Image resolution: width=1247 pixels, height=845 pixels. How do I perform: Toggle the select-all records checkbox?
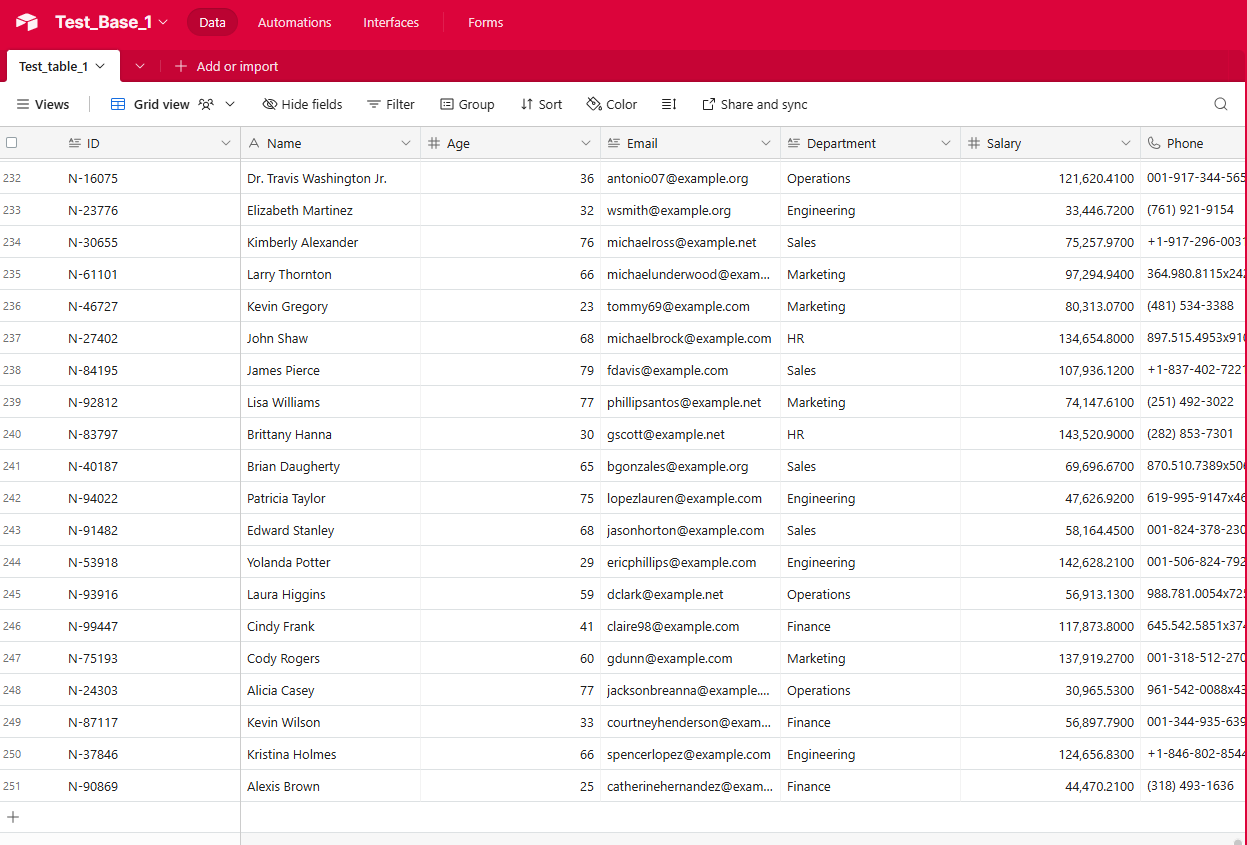[12, 143]
